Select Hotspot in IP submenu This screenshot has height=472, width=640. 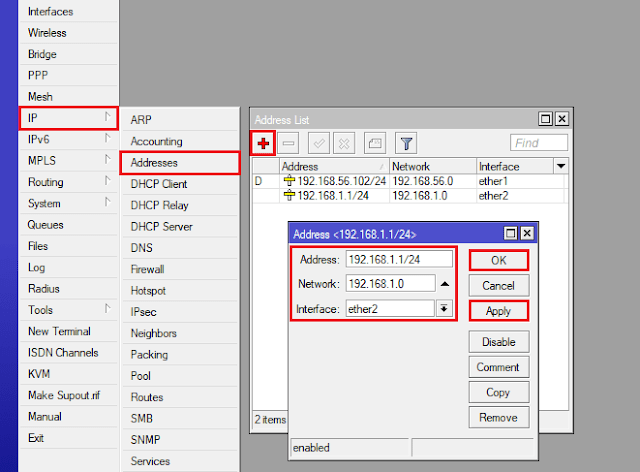tap(180, 291)
